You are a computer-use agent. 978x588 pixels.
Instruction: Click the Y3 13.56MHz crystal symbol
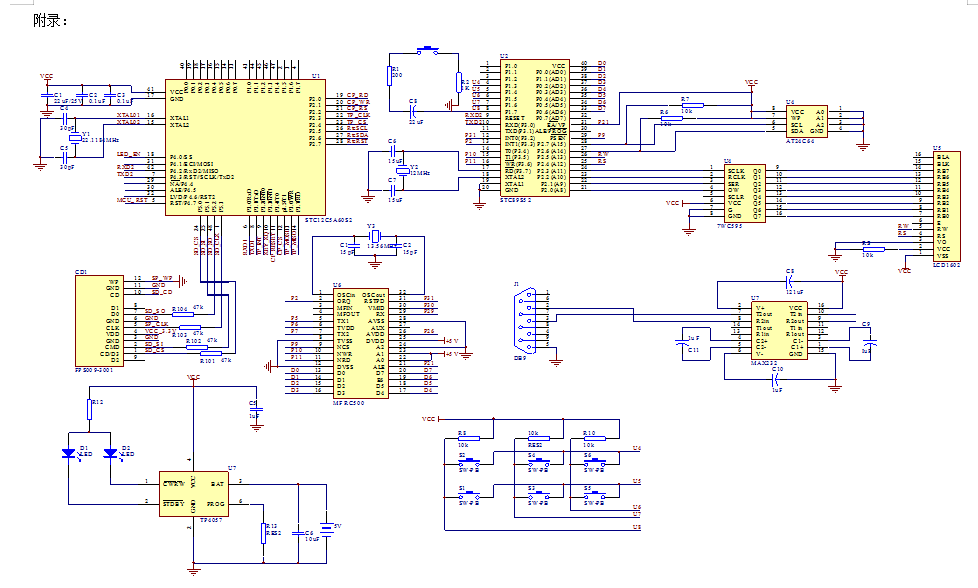pyautogui.click(x=374, y=236)
